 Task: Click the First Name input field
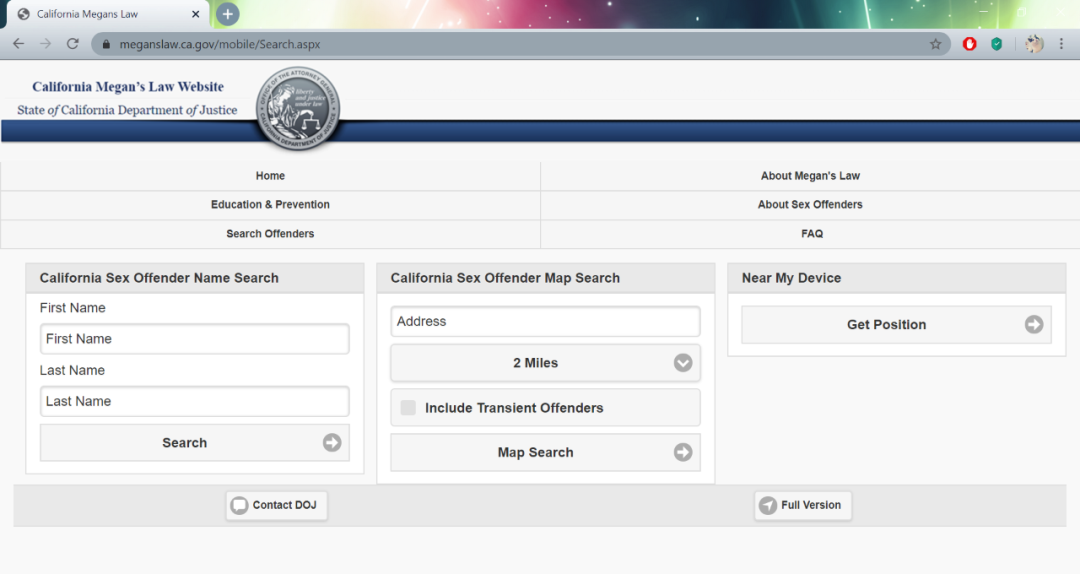coord(194,339)
